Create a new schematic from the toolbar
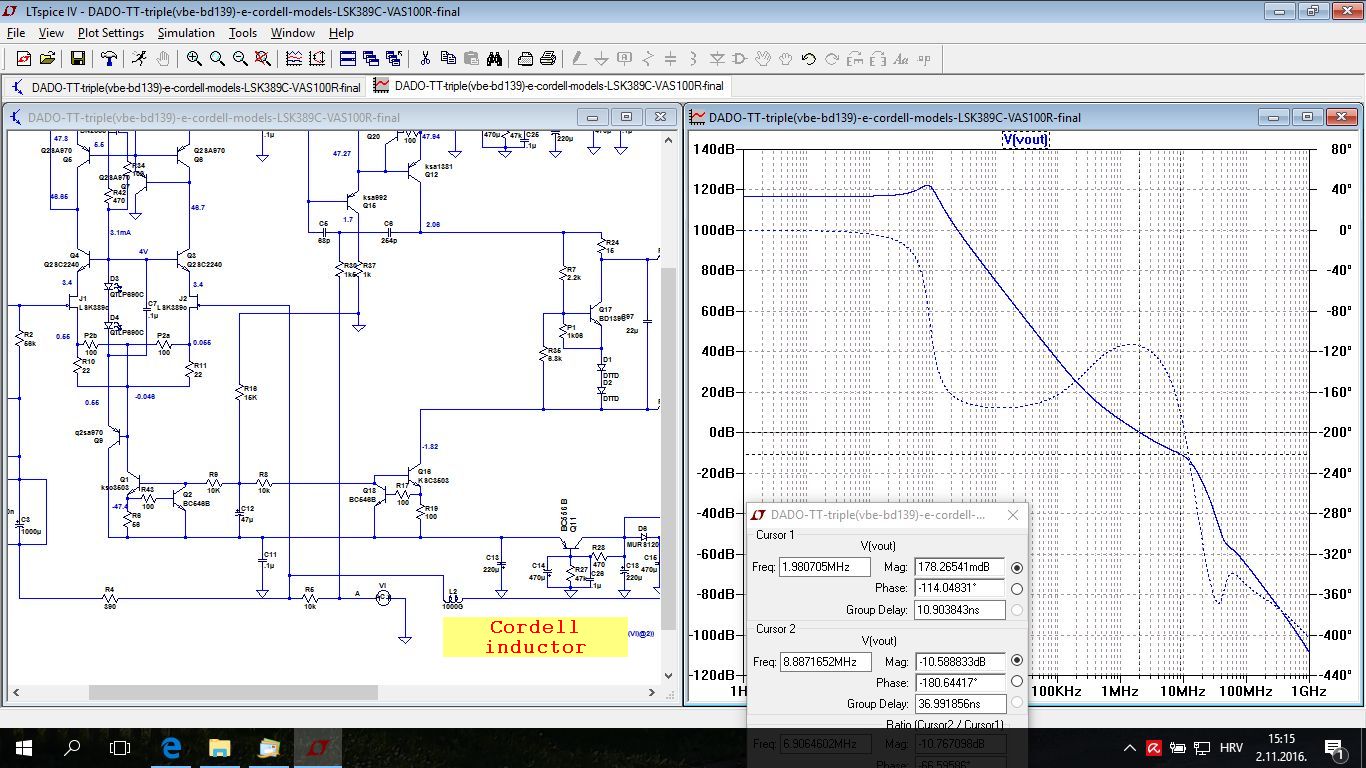Screen dimensions: 1366x768 pos(24,59)
